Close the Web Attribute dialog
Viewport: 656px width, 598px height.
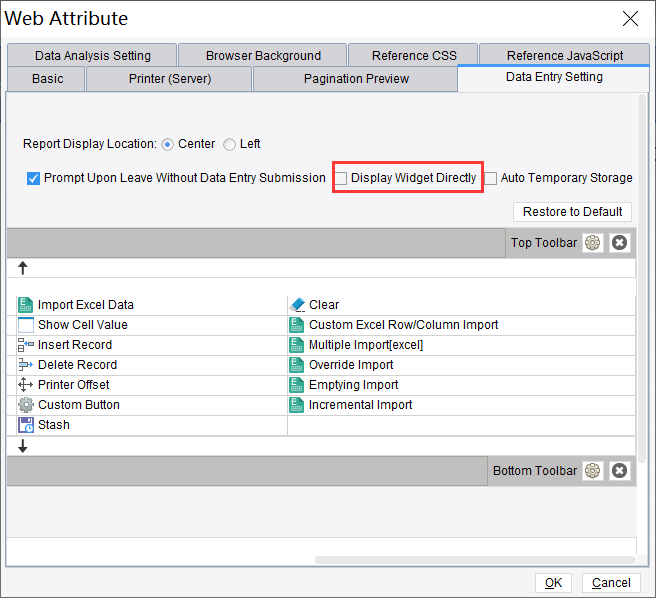tap(630, 19)
